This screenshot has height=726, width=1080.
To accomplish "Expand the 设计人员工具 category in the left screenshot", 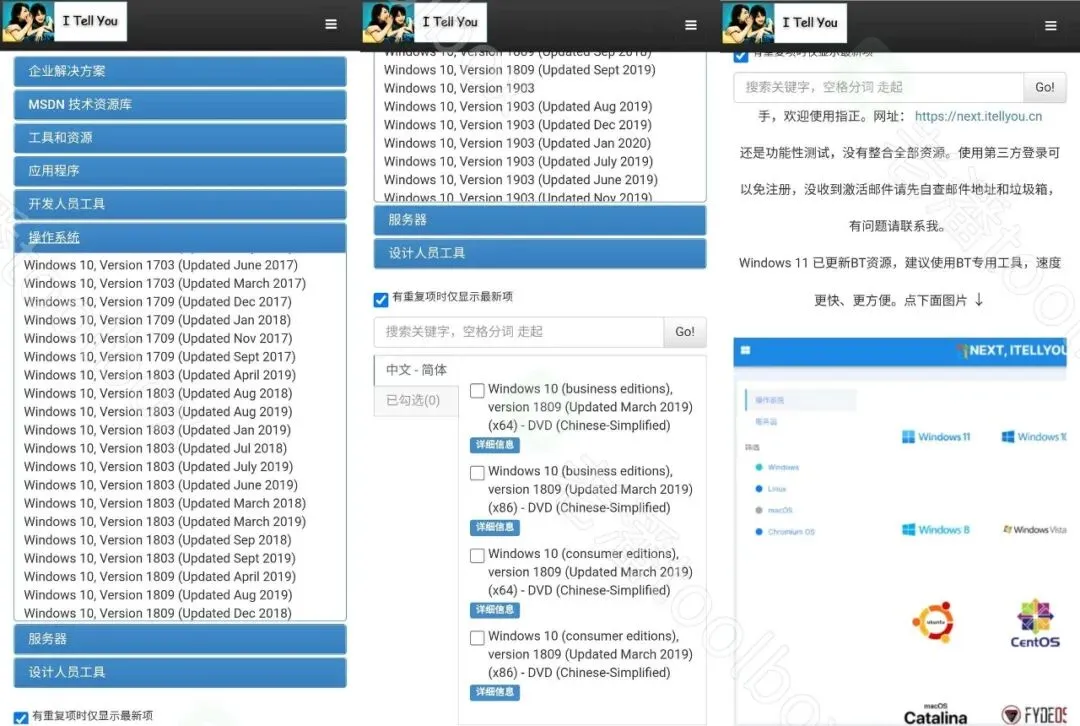I will coord(180,672).
